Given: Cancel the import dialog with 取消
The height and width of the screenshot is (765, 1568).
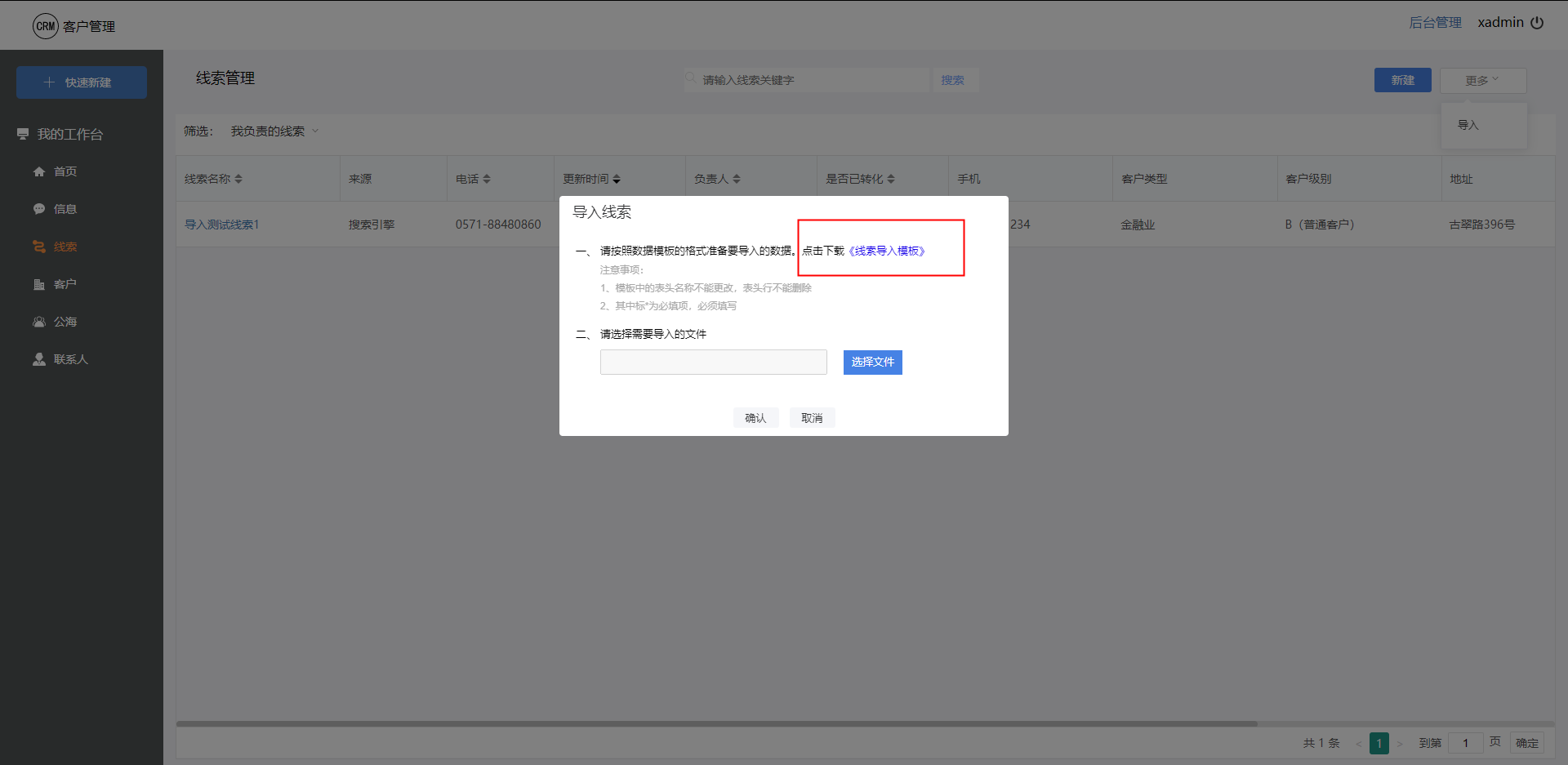Looking at the screenshot, I should click(x=812, y=418).
